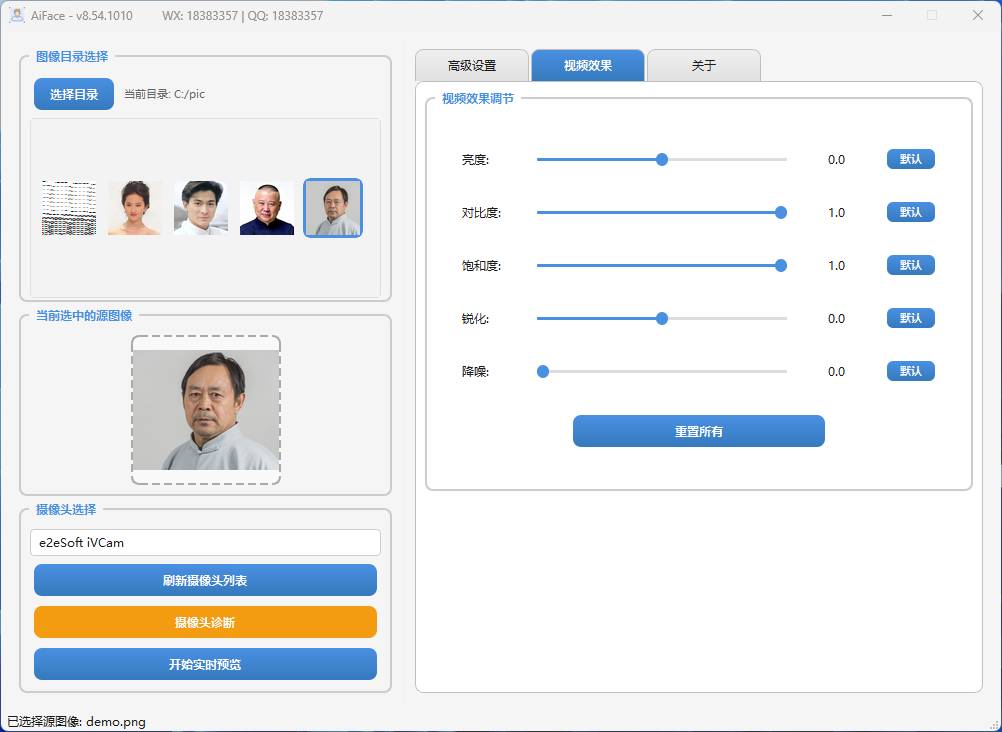Reset all effects with 重置所有

click(698, 431)
